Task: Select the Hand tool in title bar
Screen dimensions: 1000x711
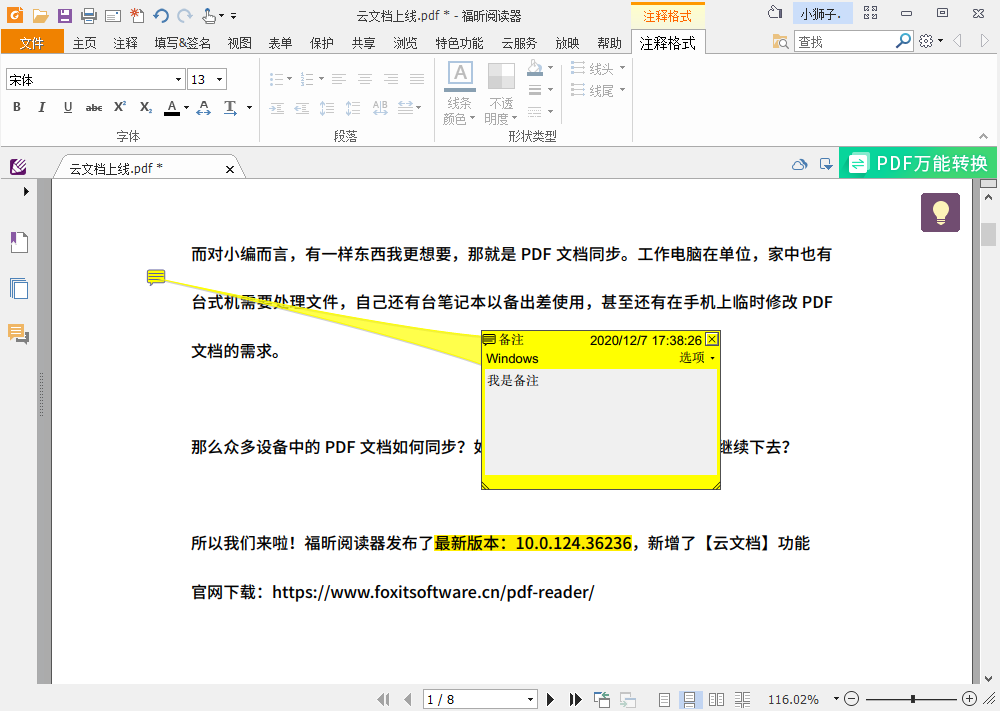Action: [209, 15]
